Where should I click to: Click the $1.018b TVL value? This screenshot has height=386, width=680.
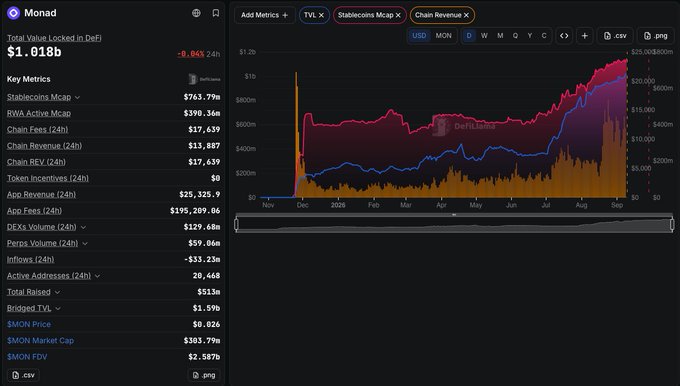(34, 52)
